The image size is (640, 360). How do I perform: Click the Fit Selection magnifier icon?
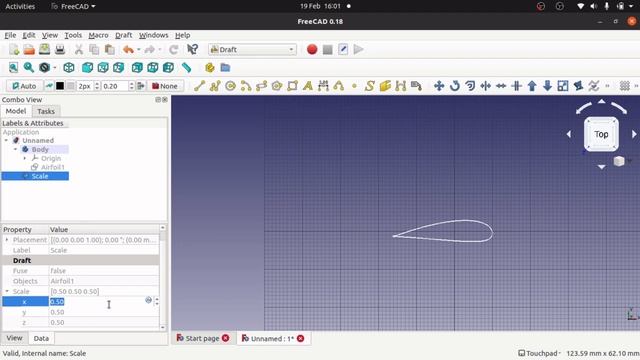[29, 67]
